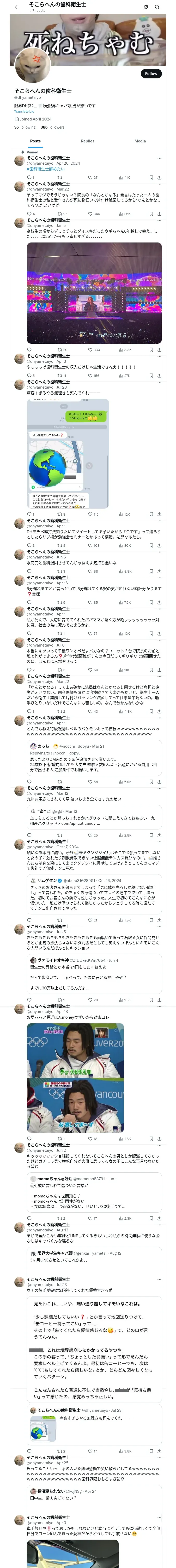This screenshot has height=1568, width=176.
Task: Click the refresh icon beside the search icon
Action: (x=146, y=7)
